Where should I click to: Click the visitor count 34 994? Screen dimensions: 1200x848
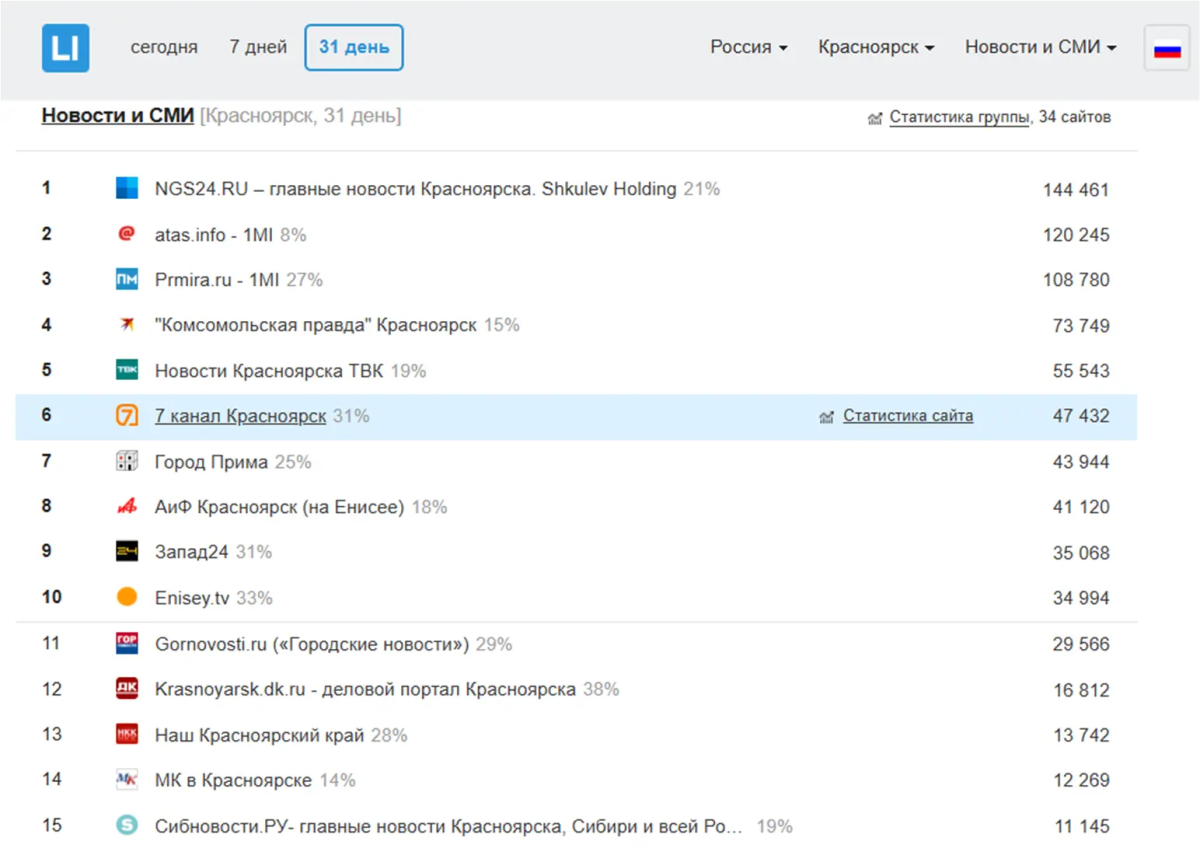(1081, 598)
